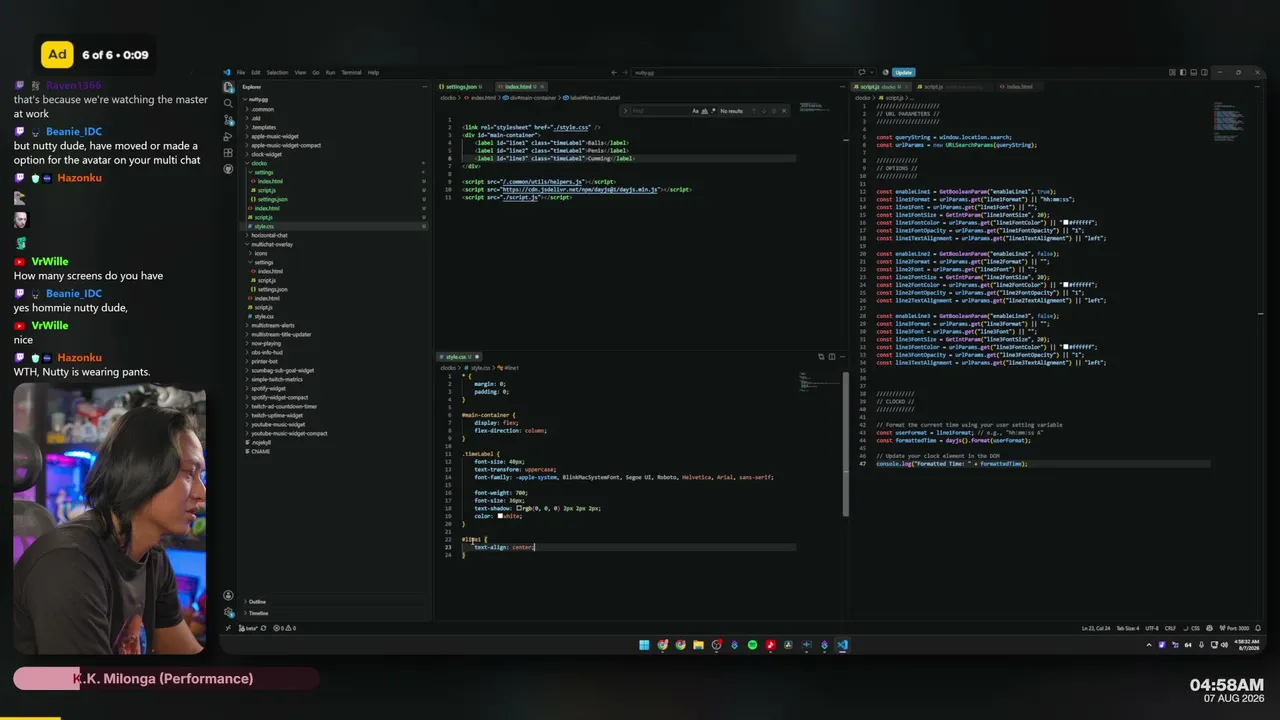Collapse the nutty.gg root folder
This screenshot has height=720, width=1280.
pyautogui.click(x=258, y=100)
